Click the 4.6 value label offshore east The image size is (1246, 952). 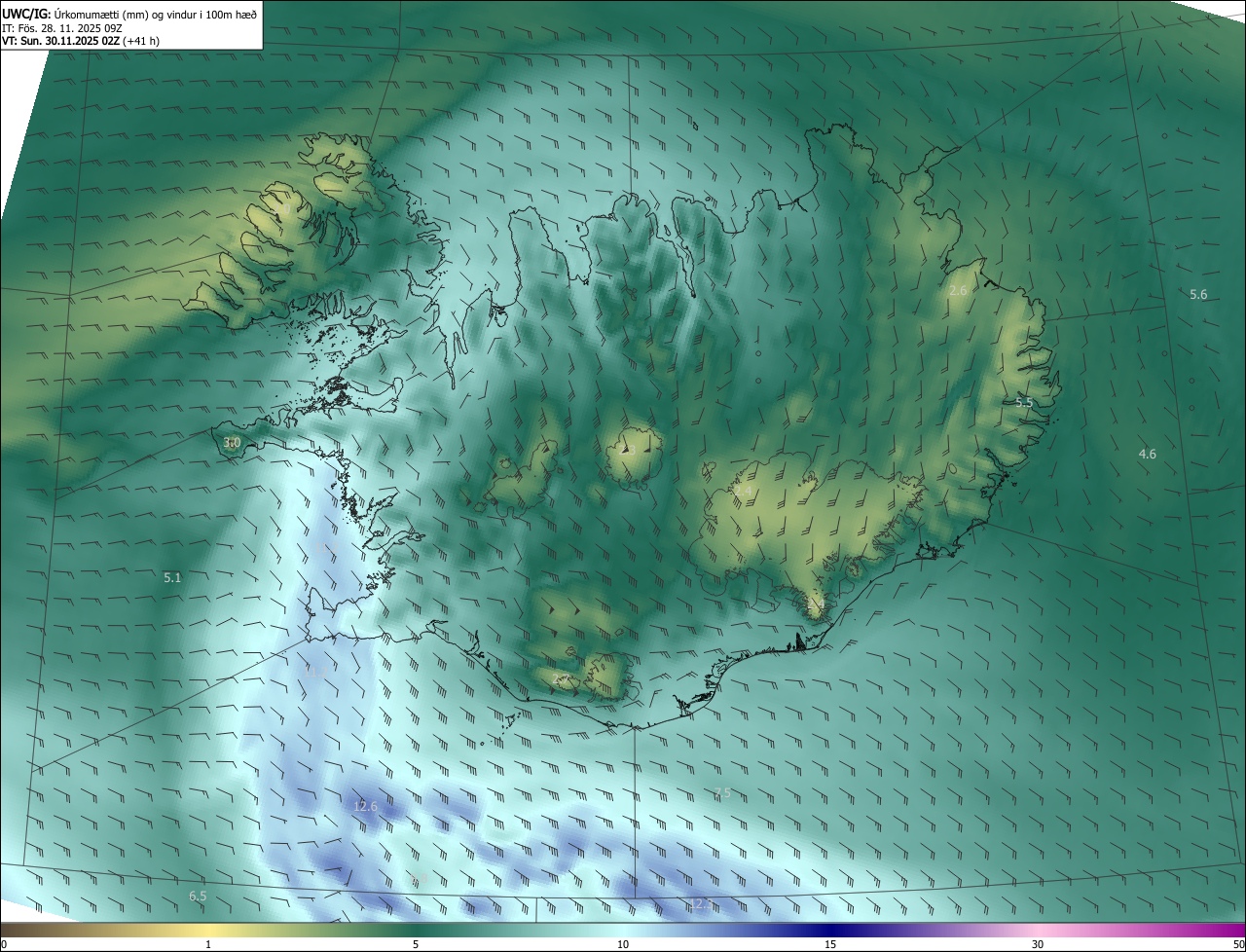point(1148,455)
